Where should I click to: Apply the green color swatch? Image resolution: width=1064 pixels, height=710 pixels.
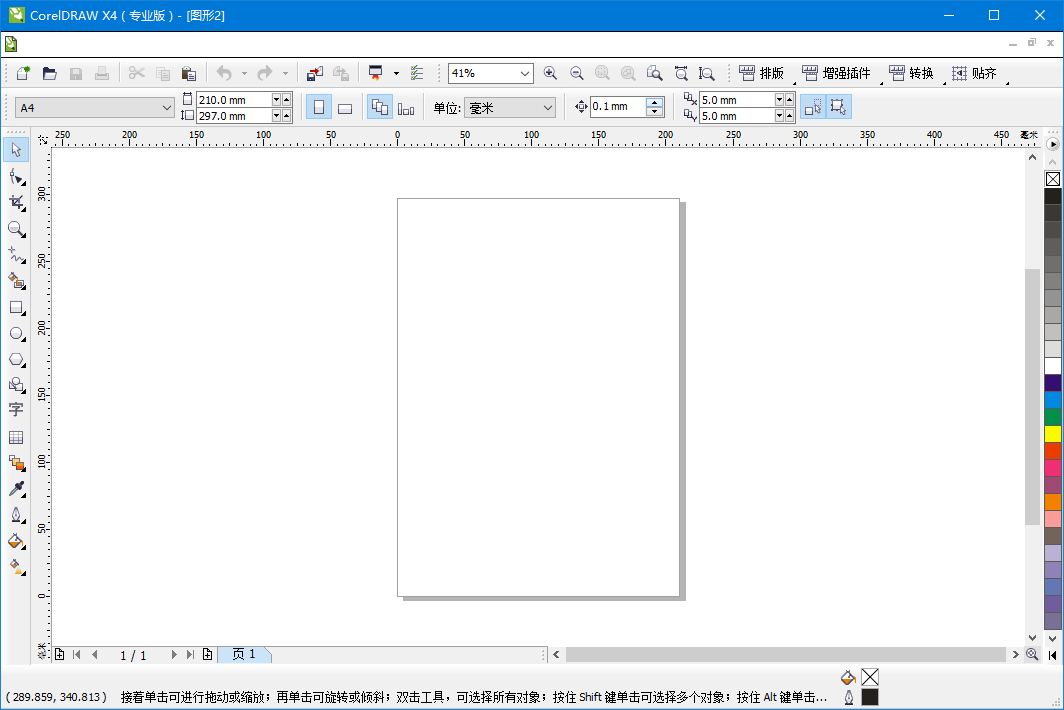click(1052, 417)
